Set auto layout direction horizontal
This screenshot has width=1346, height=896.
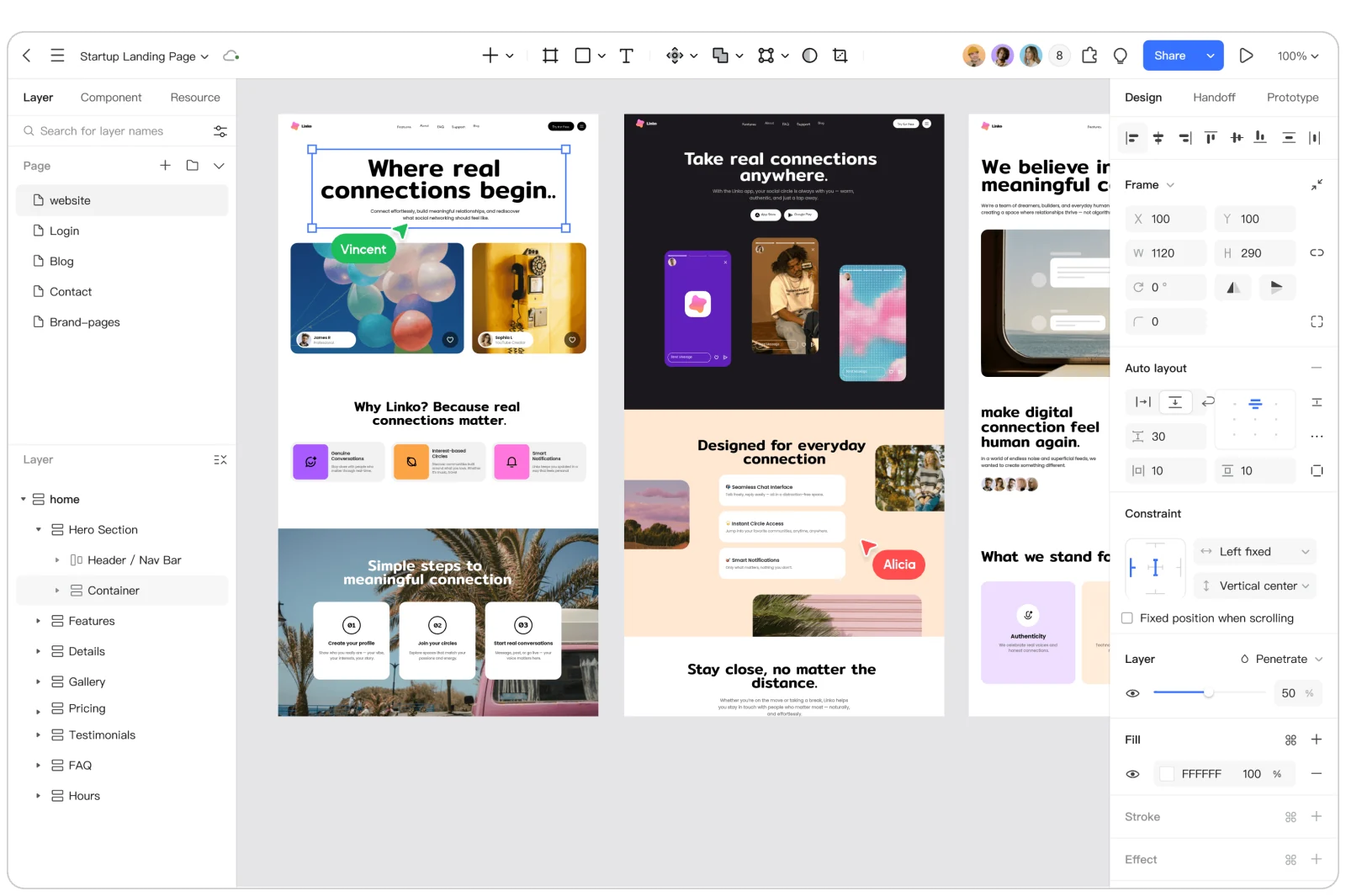[1142, 402]
